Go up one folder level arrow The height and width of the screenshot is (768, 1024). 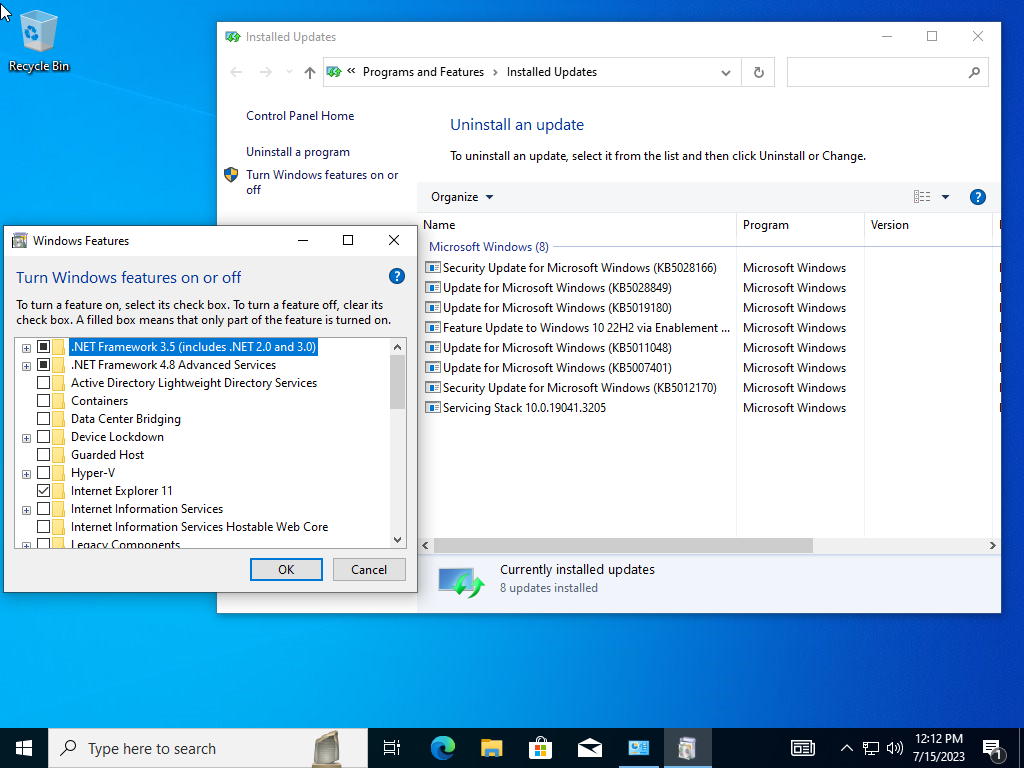click(x=310, y=72)
